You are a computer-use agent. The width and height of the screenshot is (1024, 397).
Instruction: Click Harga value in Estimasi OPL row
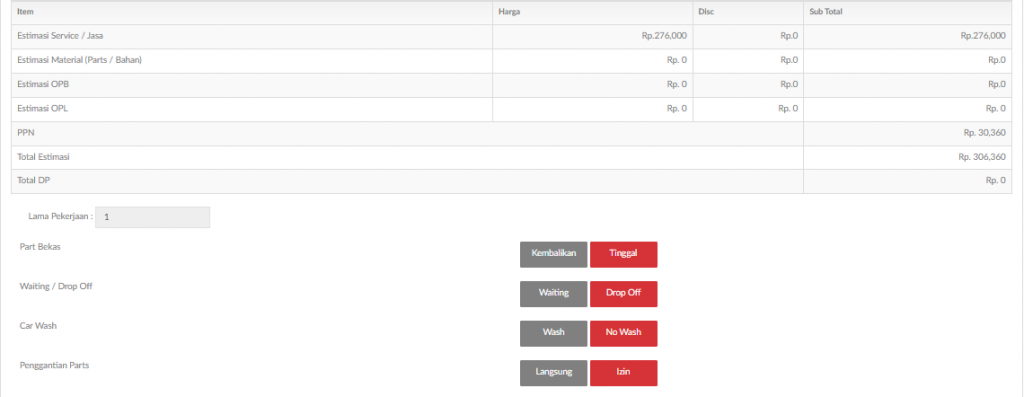click(677, 108)
